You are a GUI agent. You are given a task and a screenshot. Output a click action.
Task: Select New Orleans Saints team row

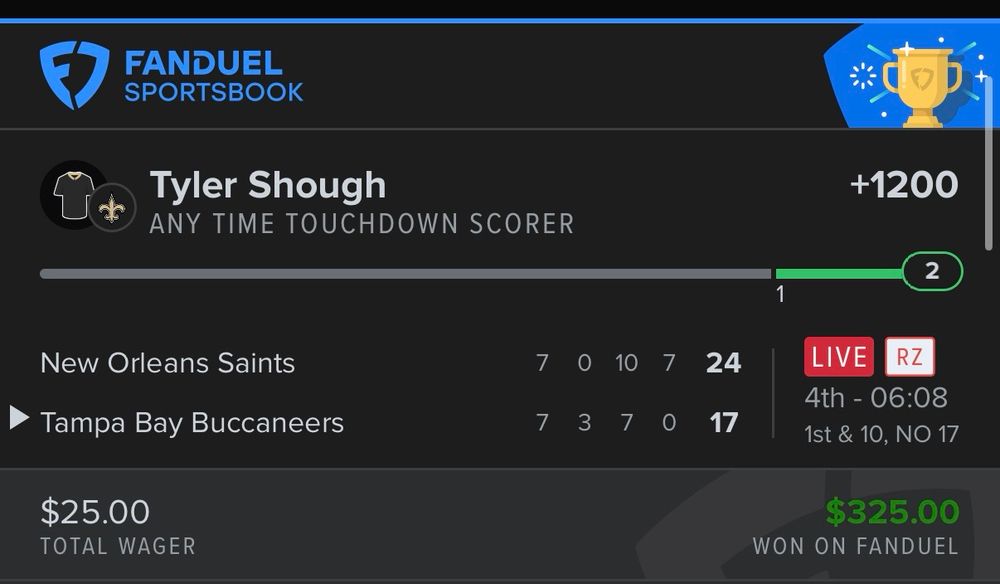pos(167,363)
